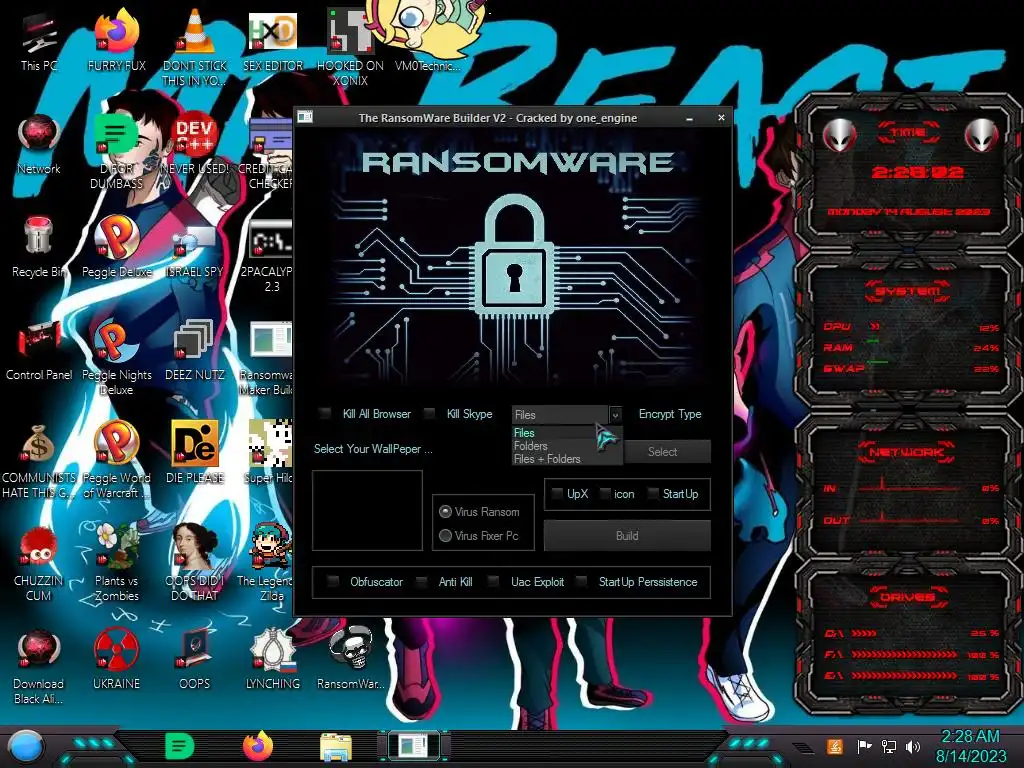Choose Files + Folders in the list

[x=567, y=458]
